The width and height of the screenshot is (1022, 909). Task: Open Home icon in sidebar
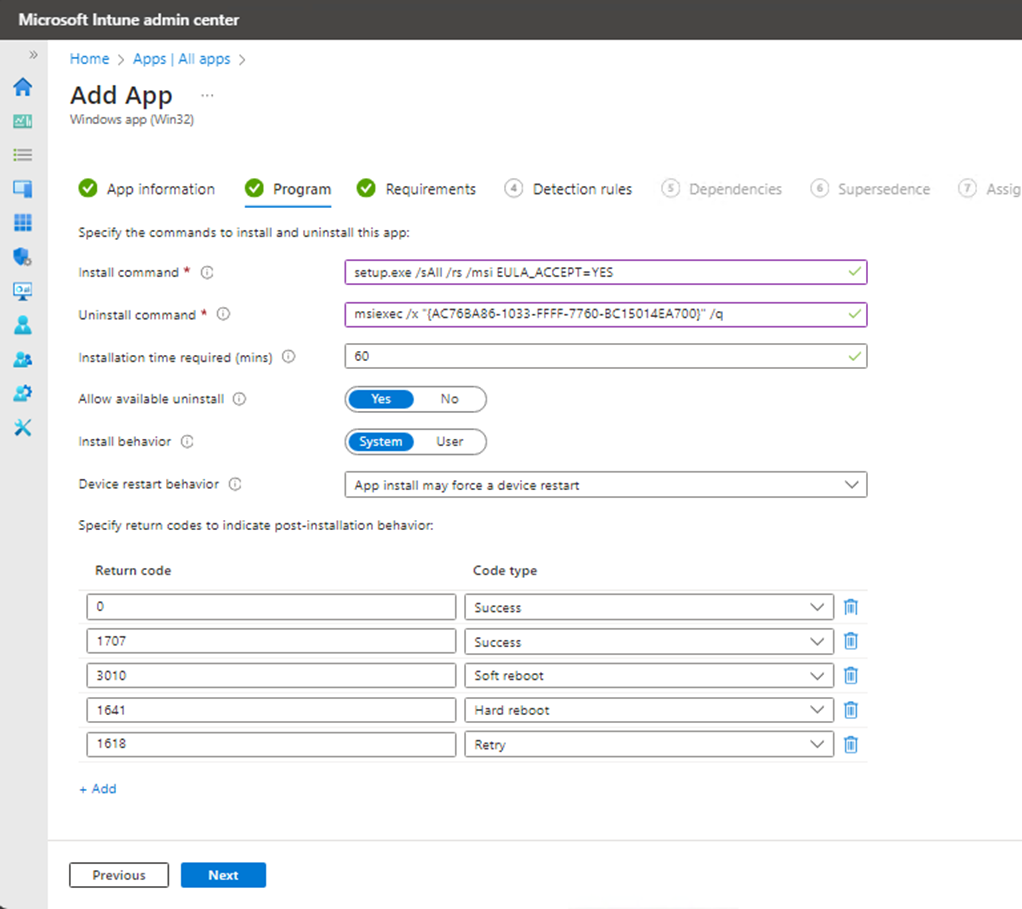23,87
